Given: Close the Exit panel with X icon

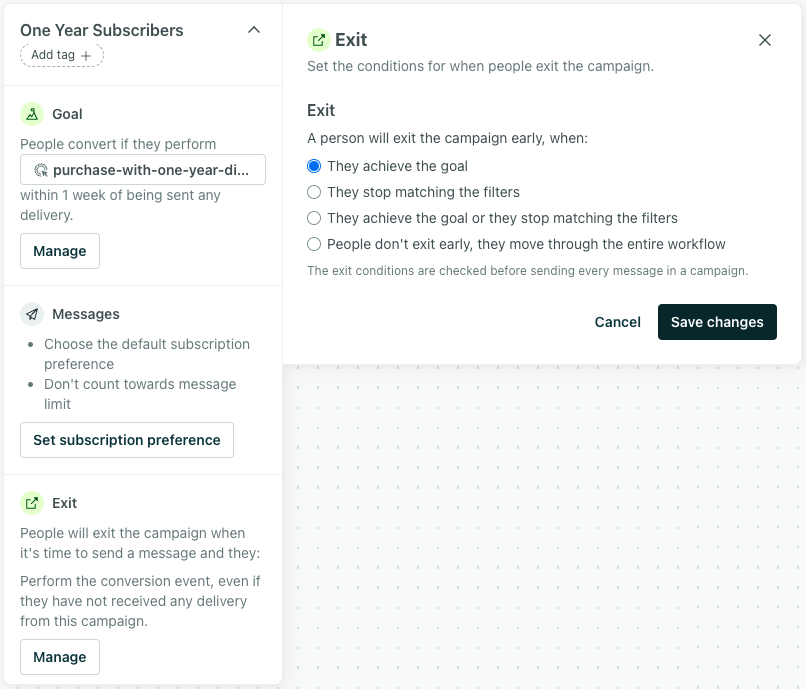Looking at the screenshot, I should pos(765,40).
